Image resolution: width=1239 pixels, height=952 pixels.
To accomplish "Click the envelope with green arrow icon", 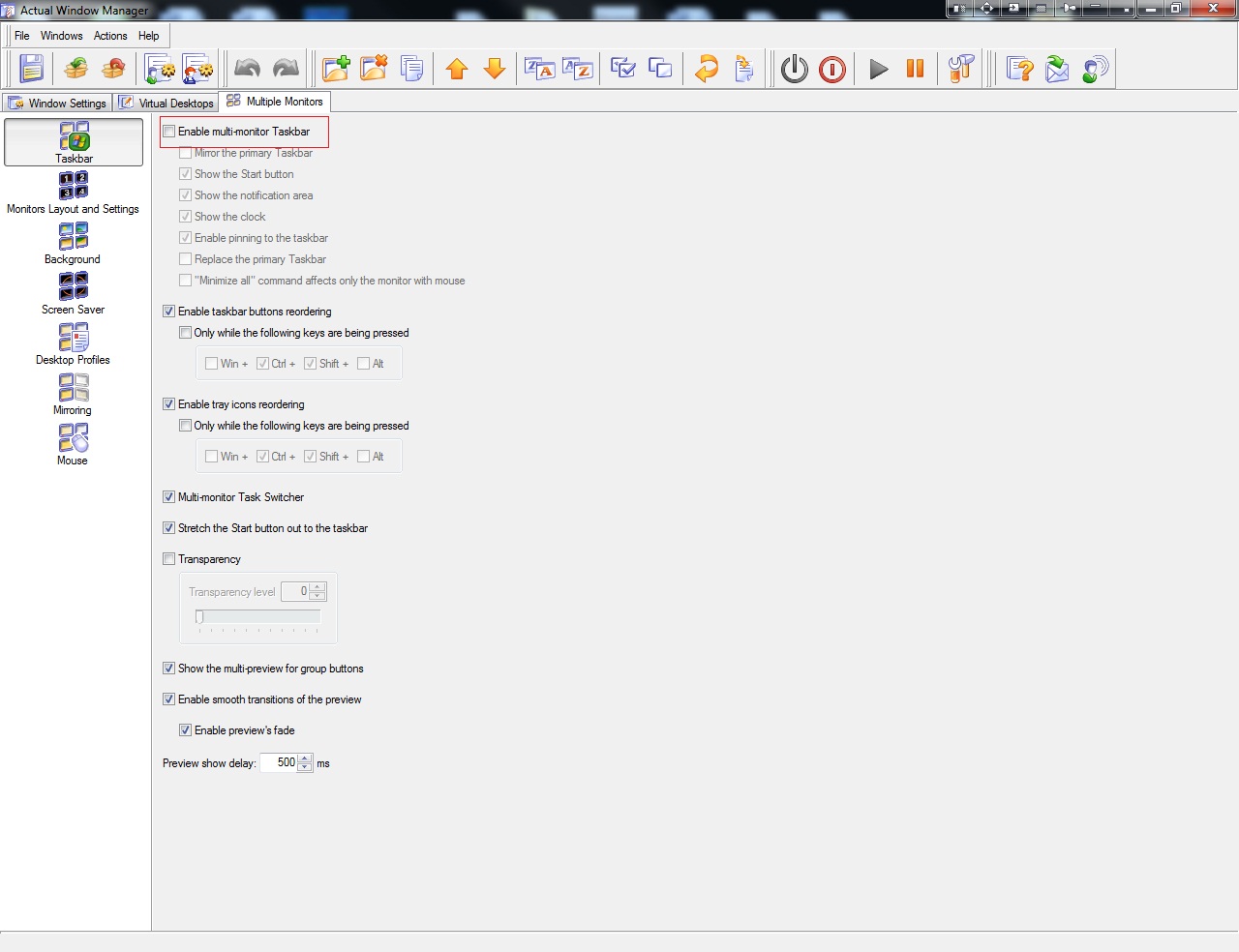I will [1057, 69].
